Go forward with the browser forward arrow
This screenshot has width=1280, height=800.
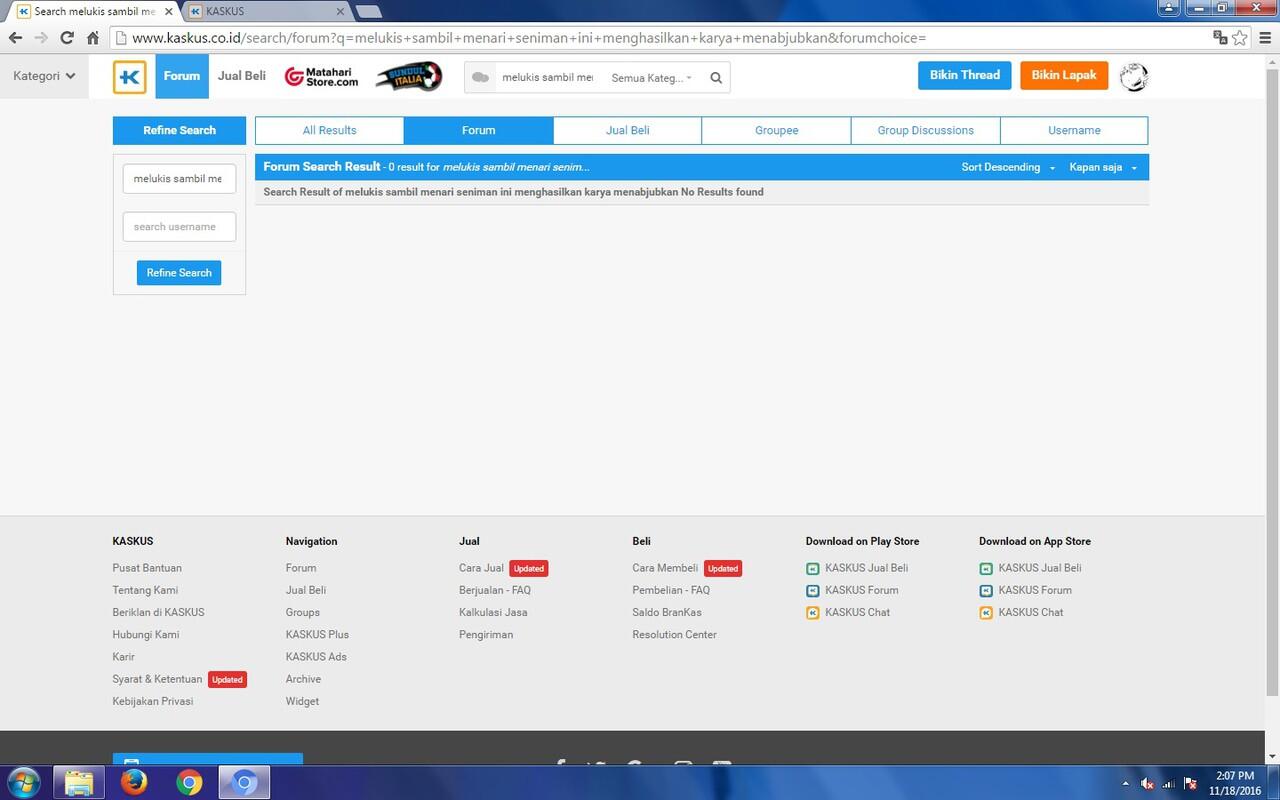pos(41,38)
